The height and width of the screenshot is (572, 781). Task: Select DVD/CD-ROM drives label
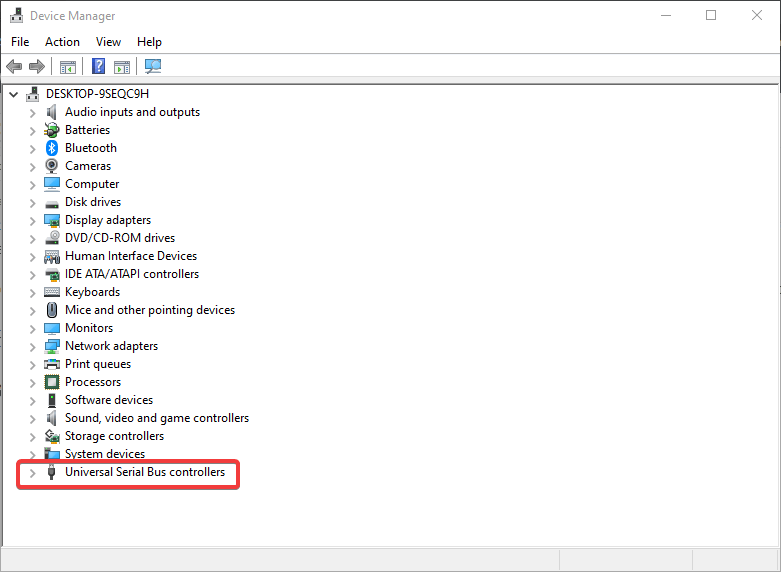(120, 238)
